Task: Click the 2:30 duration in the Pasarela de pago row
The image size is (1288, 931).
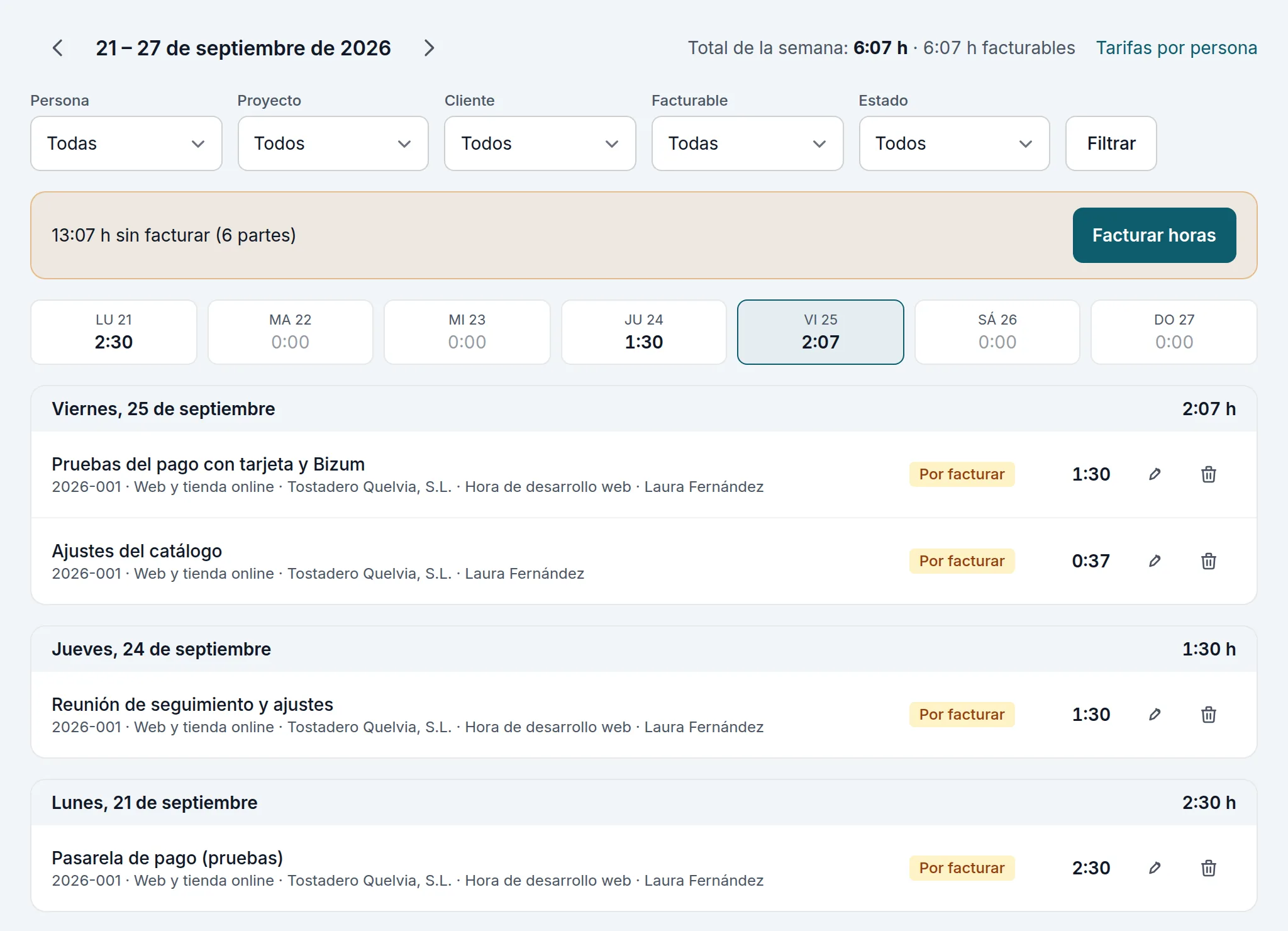Action: 1091,868
